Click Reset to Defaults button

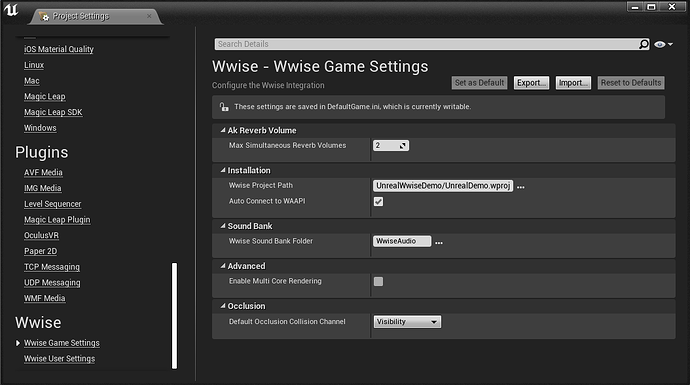[631, 83]
